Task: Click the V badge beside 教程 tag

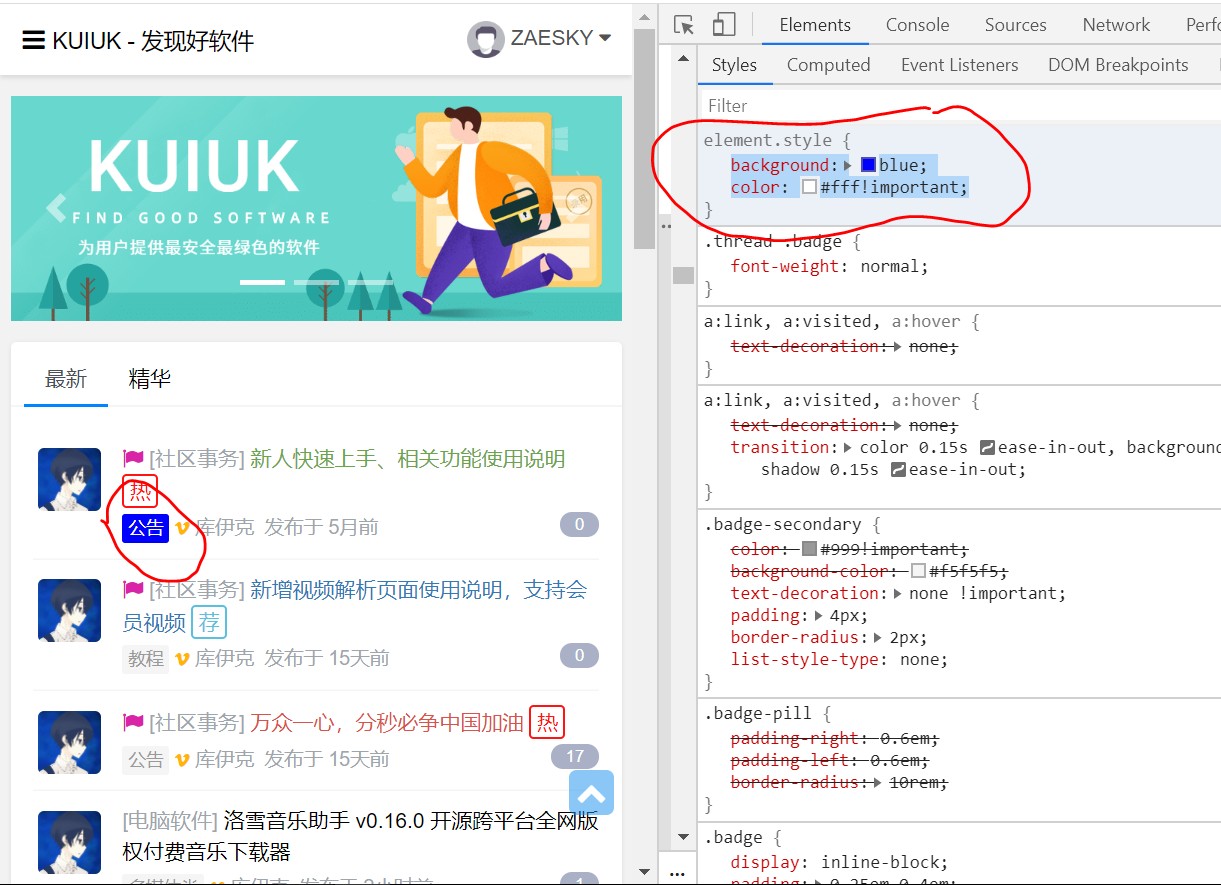Action: tap(182, 659)
